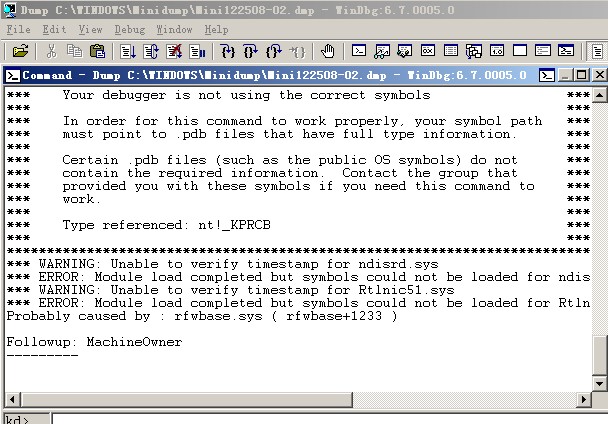The image size is (608, 424).
Task: Click the horizontal scrollbar right arrow
Action: 584,399
